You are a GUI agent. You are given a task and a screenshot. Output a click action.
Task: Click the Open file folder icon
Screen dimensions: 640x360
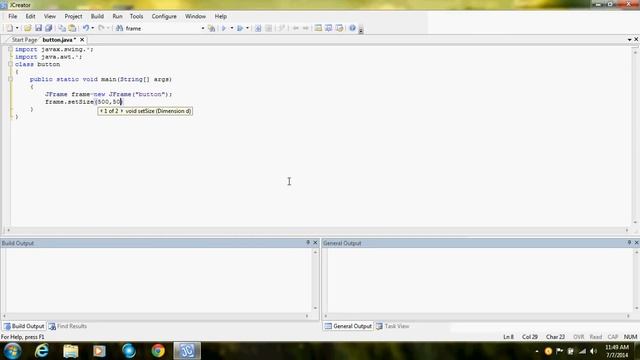coord(27,28)
